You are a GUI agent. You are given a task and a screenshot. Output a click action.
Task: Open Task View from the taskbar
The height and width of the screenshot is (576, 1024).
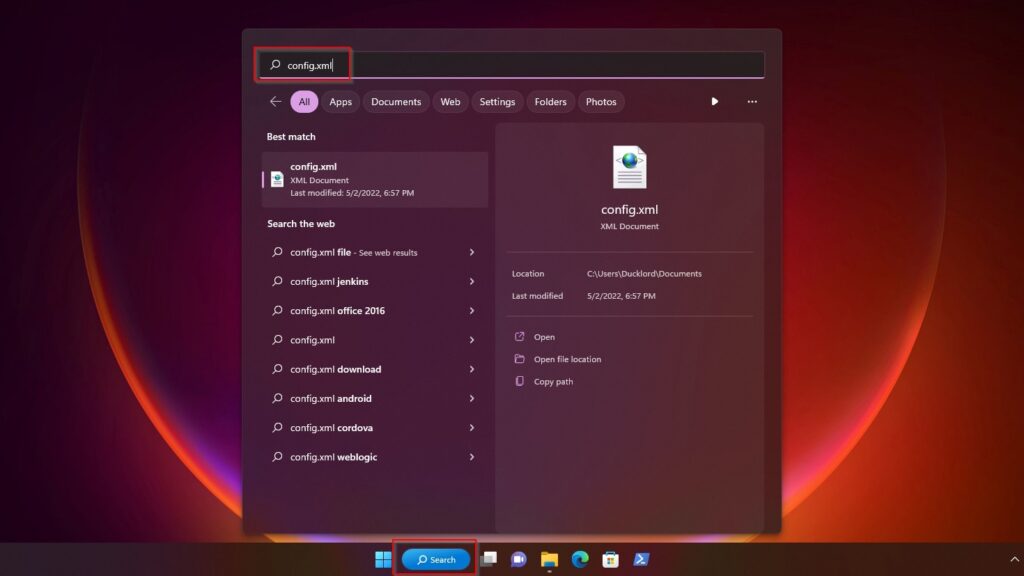pos(488,559)
